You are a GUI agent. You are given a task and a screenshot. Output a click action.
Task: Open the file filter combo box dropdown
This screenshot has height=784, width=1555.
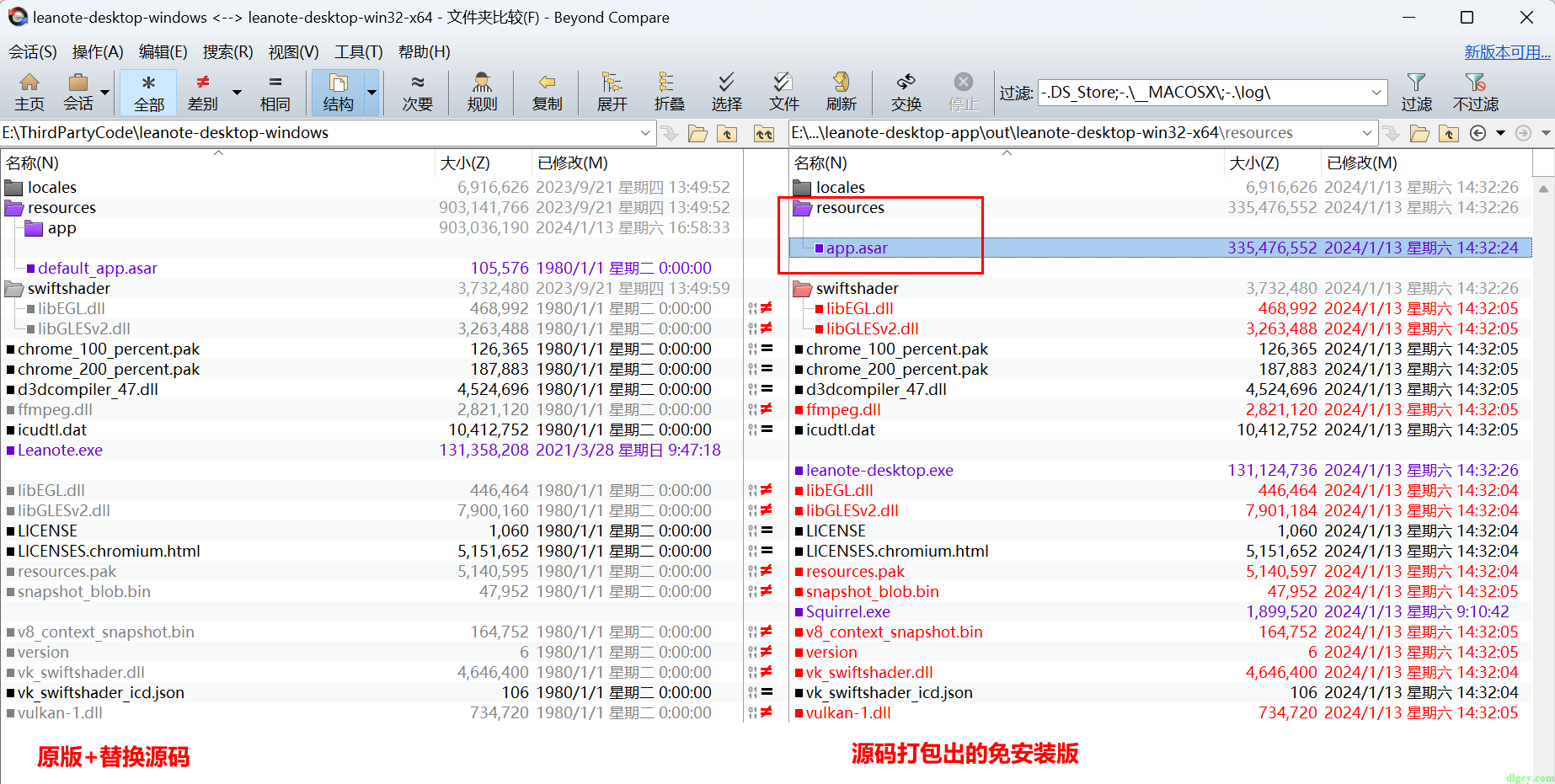pyautogui.click(x=1376, y=92)
